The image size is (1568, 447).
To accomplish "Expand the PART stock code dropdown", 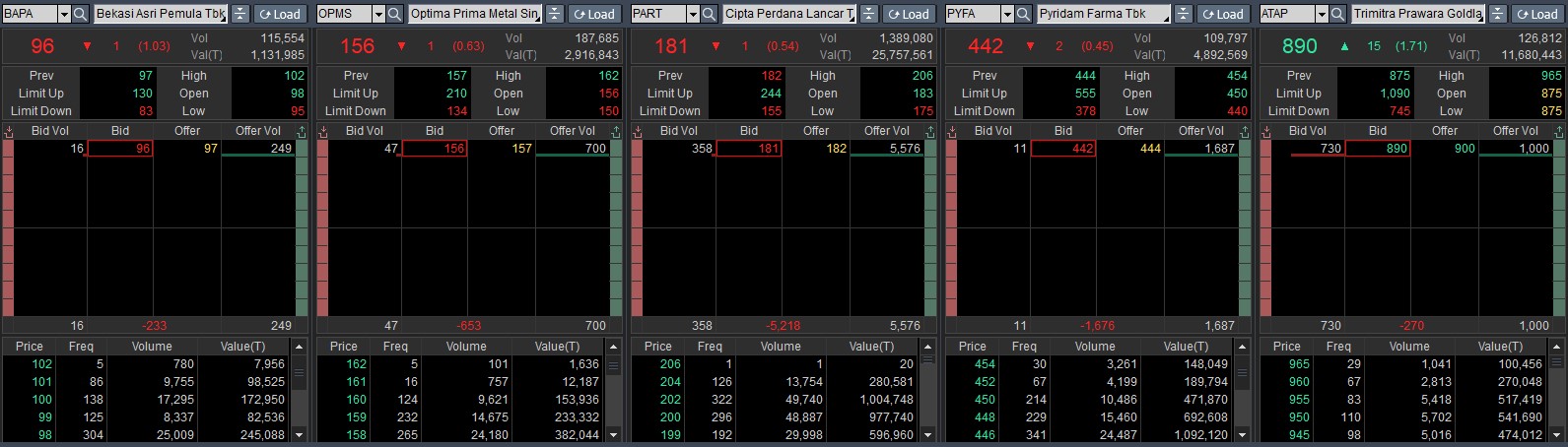I will [693, 14].
